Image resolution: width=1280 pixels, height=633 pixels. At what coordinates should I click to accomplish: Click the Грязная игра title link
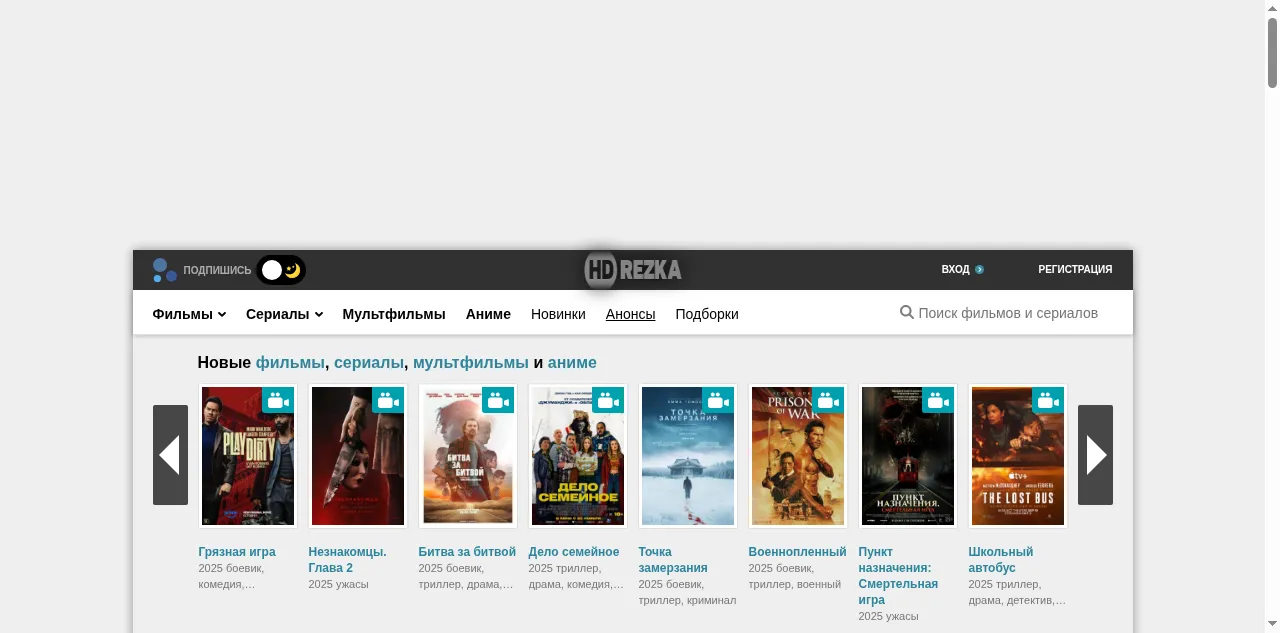click(x=237, y=552)
